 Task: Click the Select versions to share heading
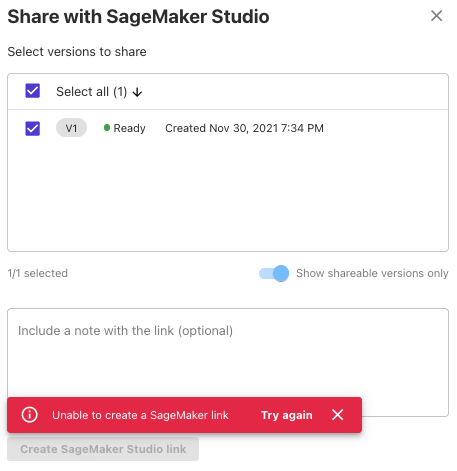click(x=77, y=52)
